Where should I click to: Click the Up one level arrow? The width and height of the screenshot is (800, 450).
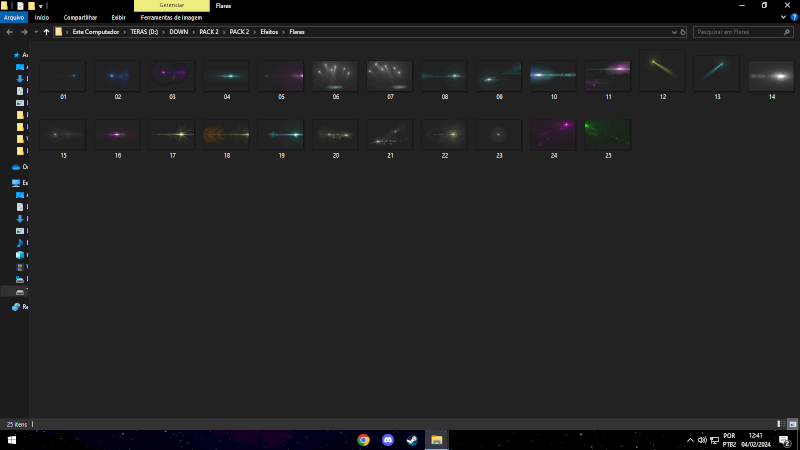pos(46,32)
